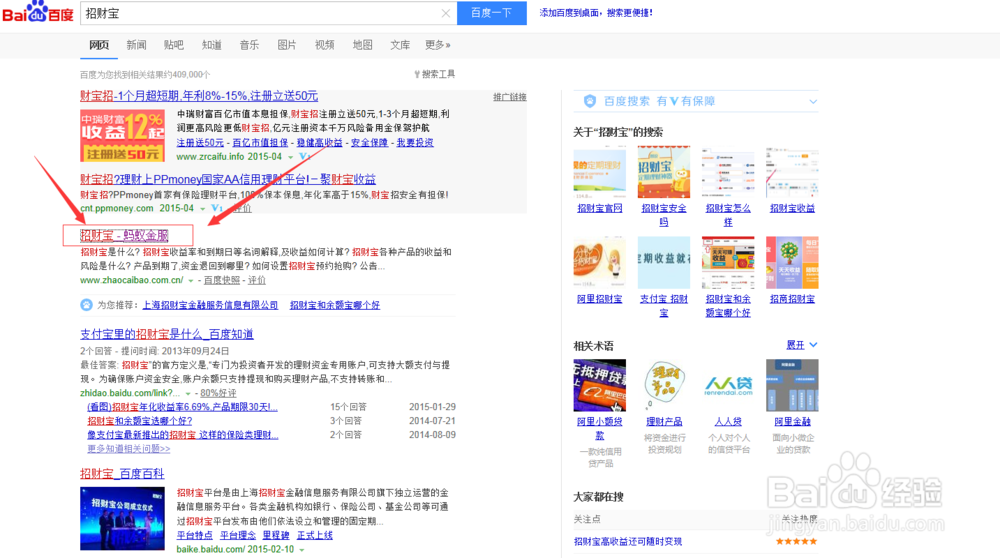Open 上海招财宝金融服务信息有限公司 recommendation

(x=210, y=305)
